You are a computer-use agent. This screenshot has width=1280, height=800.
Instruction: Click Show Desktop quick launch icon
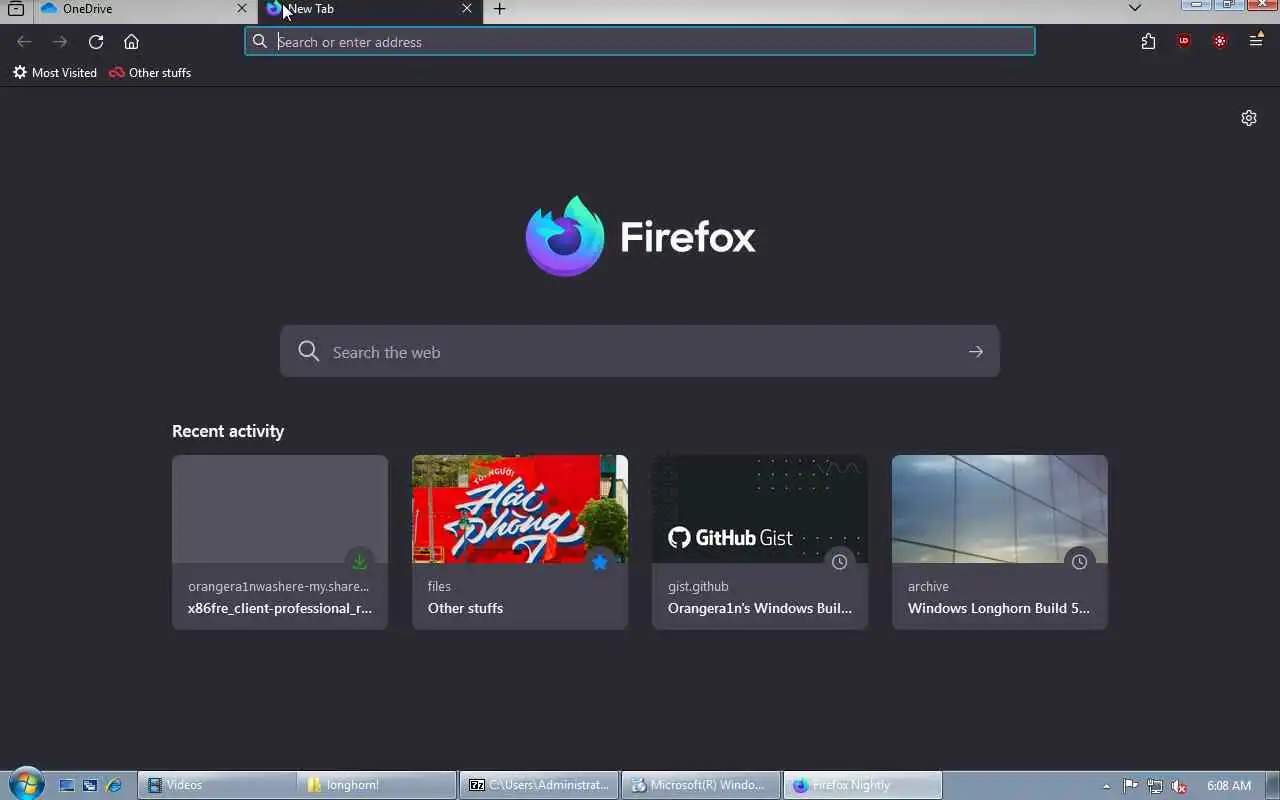click(x=67, y=786)
